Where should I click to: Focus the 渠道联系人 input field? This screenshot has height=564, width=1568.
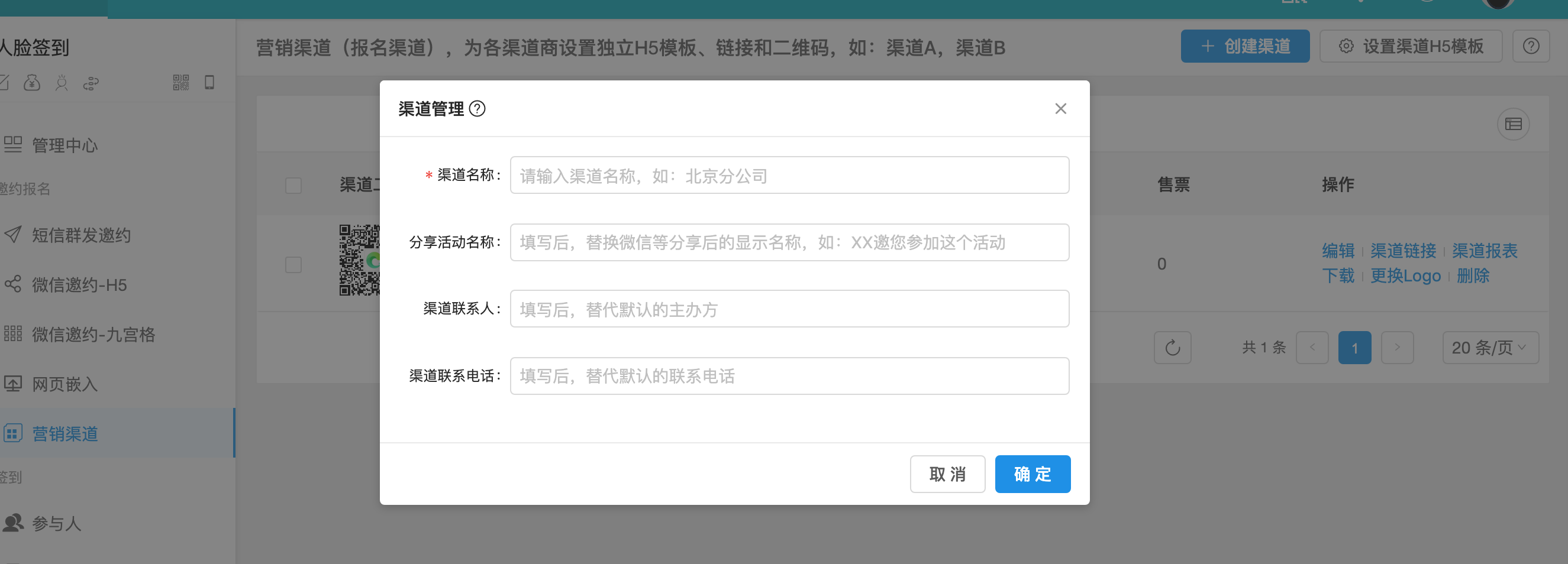click(x=789, y=309)
